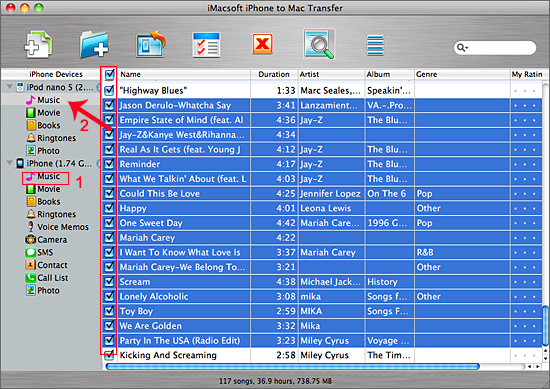Sort by the Genre column header
Image resolution: width=550 pixels, height=389 pixels.
pyautogui.click(x=462, y=74)
